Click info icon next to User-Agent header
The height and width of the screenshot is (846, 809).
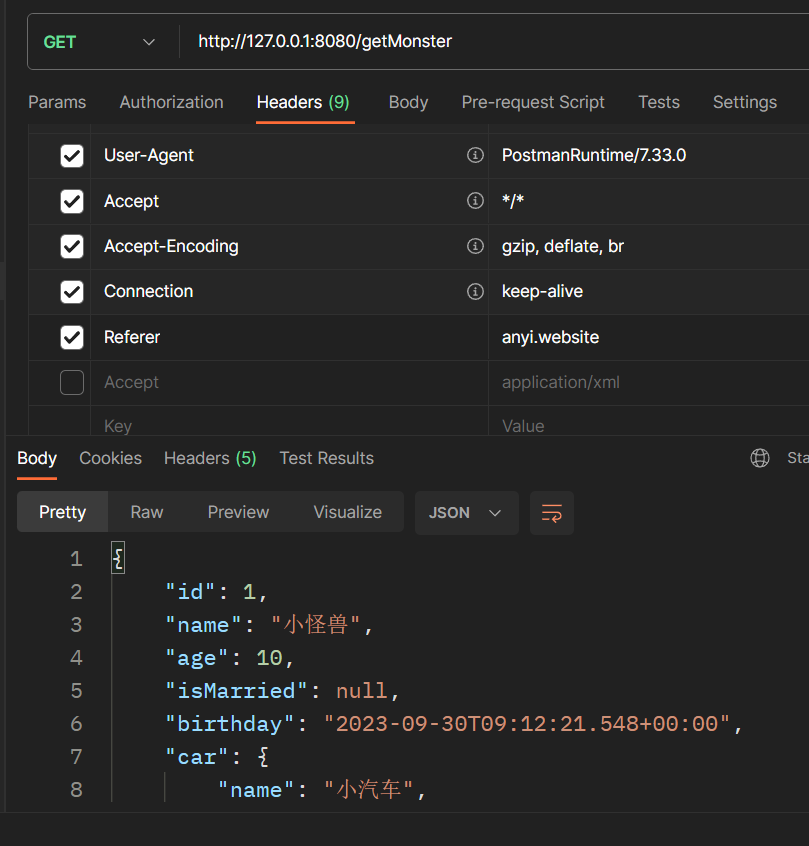tap(475, 156)
